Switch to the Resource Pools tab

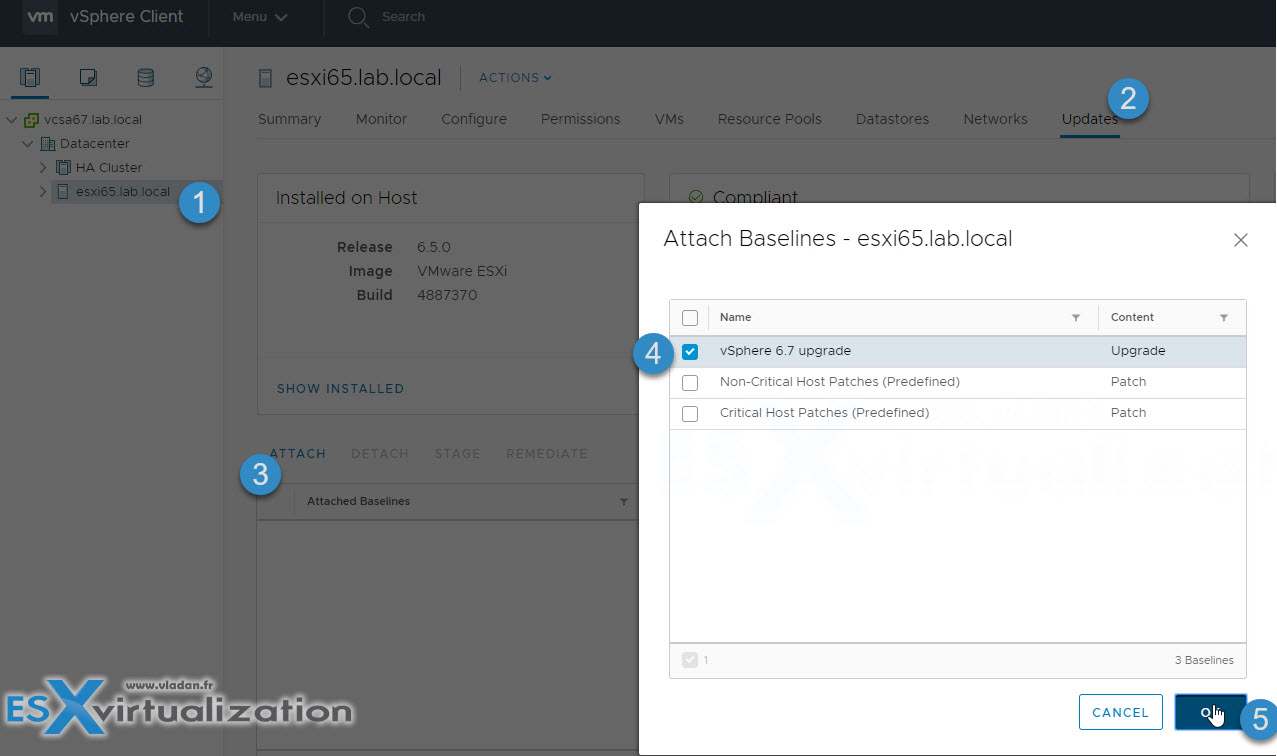769,119
